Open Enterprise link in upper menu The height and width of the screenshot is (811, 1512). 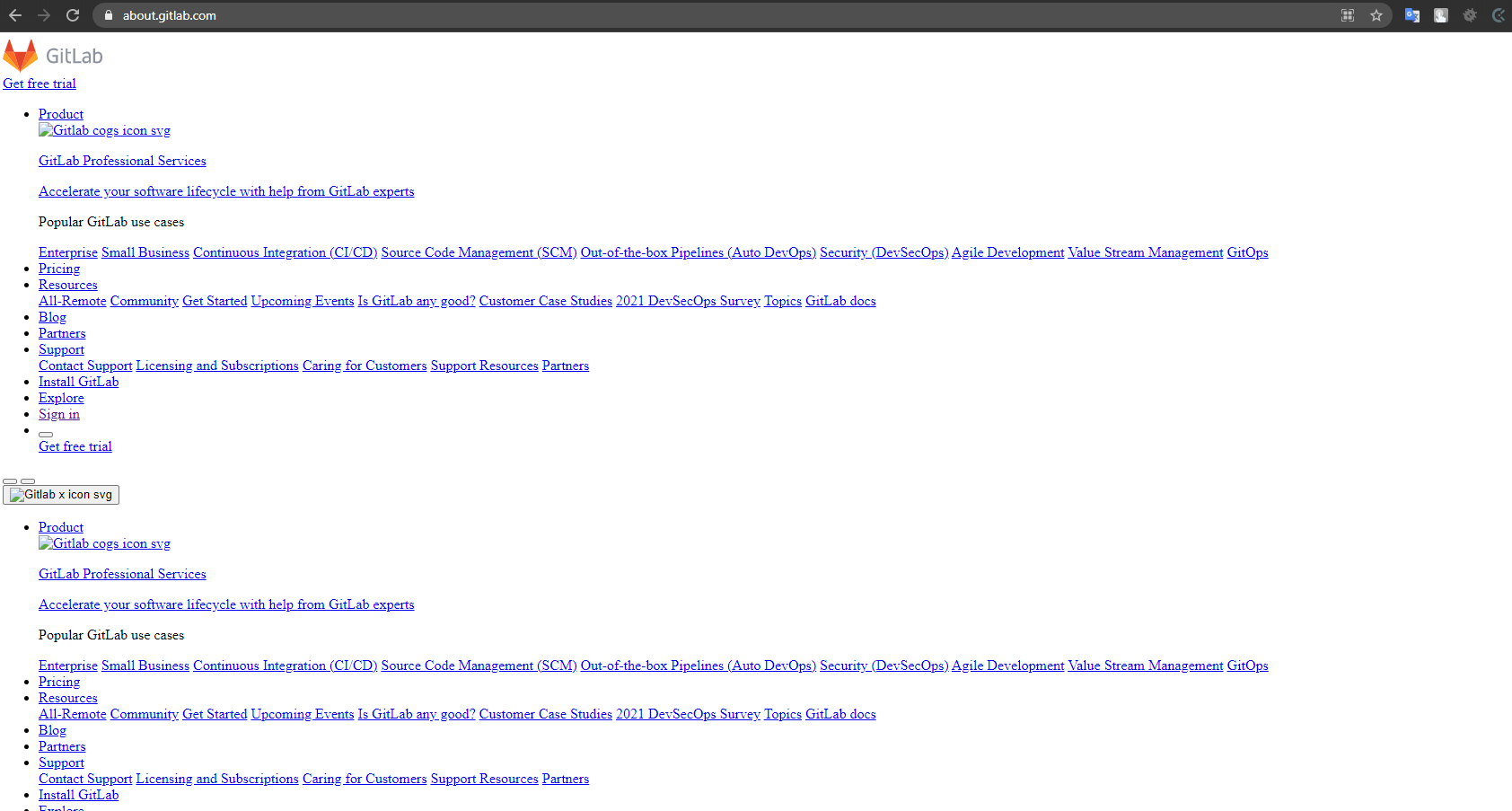68,252
